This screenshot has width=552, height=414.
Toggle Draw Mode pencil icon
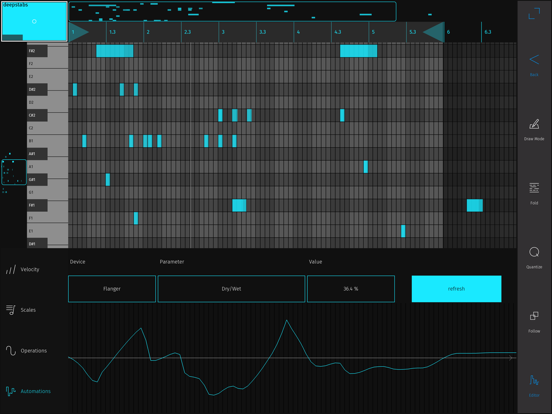point(534,124)
